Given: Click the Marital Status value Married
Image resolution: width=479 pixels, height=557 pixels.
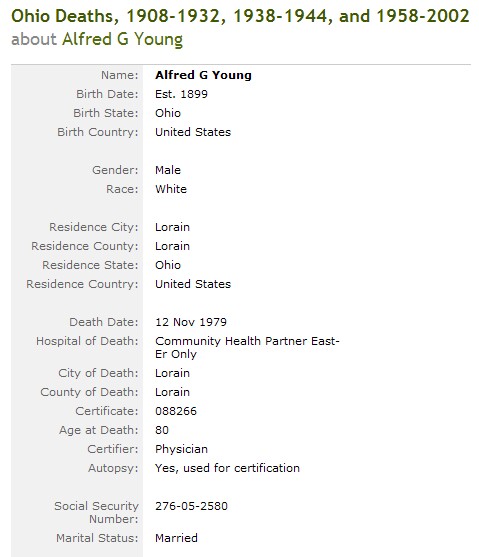Looking at the screenshot, I should click(x=176, y=538).
